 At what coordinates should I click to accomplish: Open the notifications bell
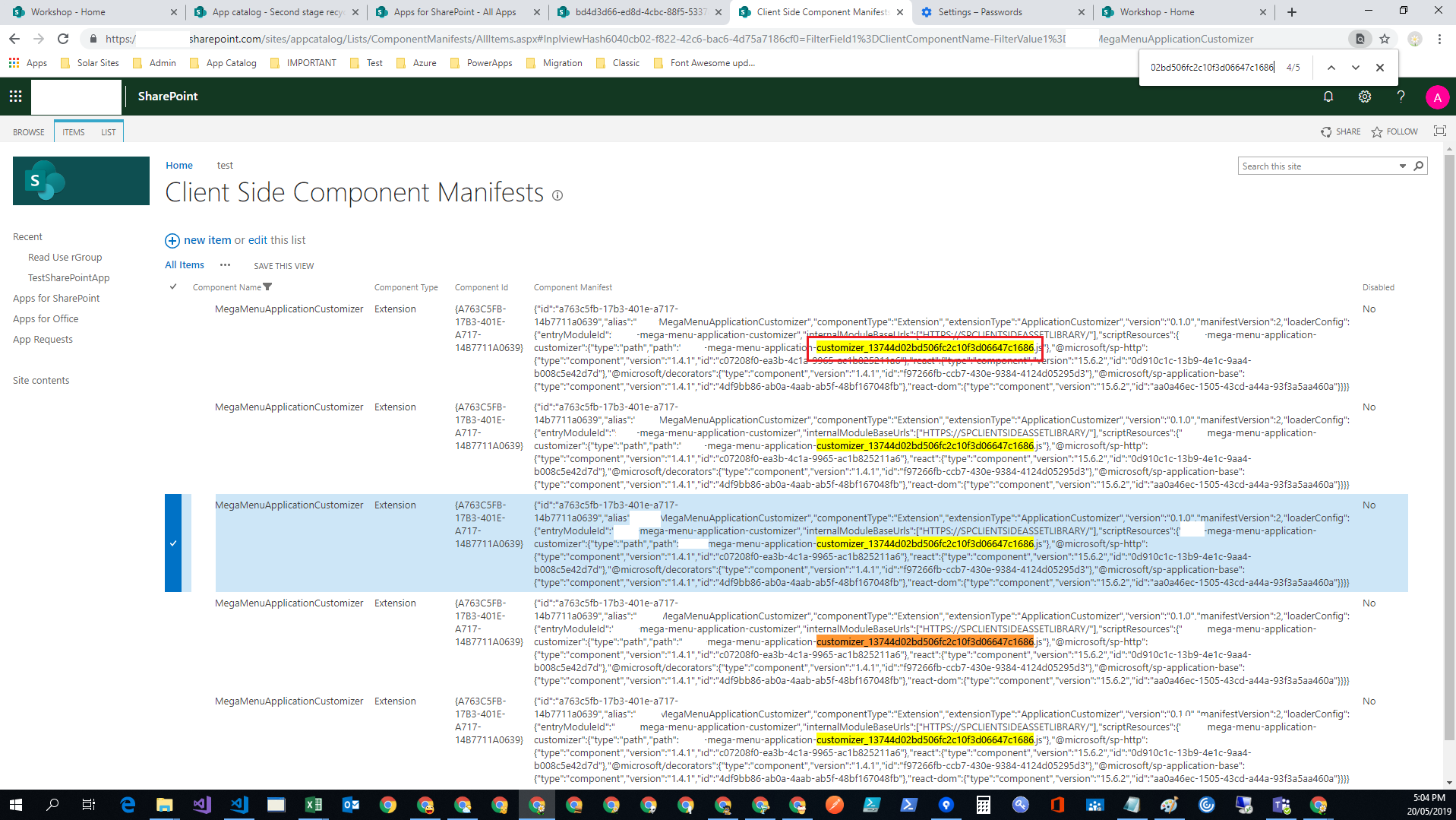(1328, 97)
